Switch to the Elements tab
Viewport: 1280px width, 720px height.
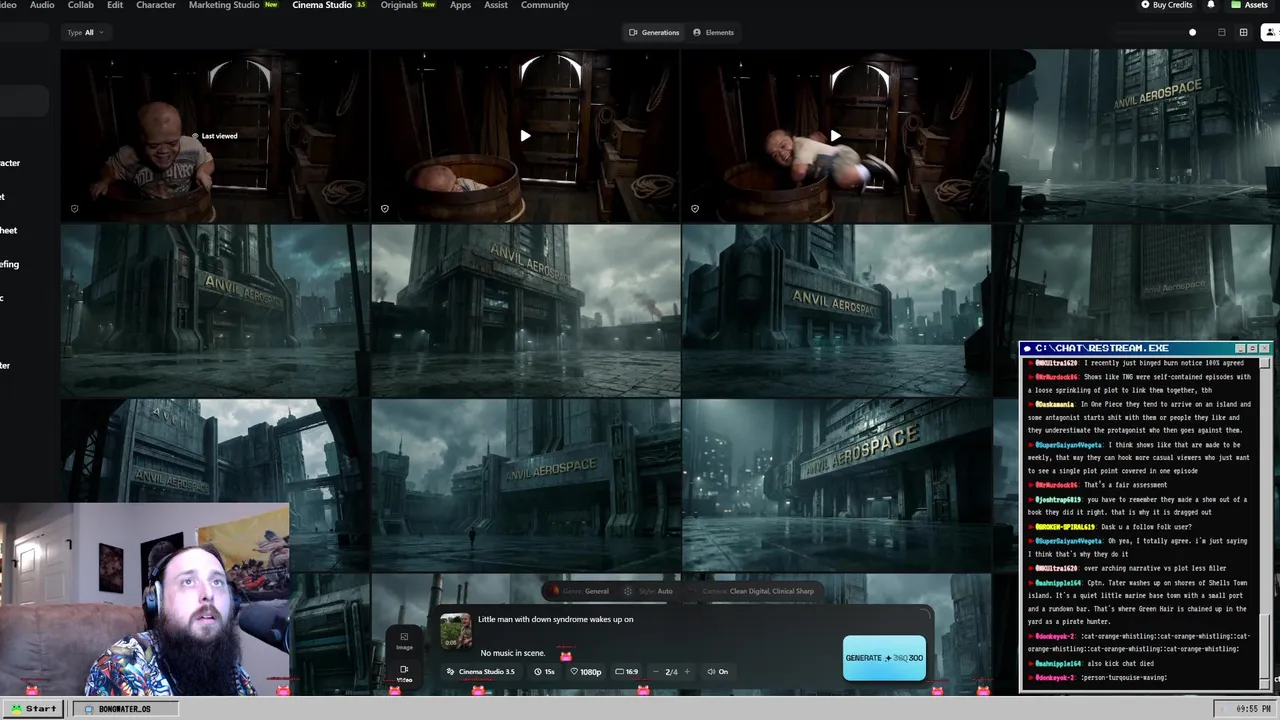[713, 32]
